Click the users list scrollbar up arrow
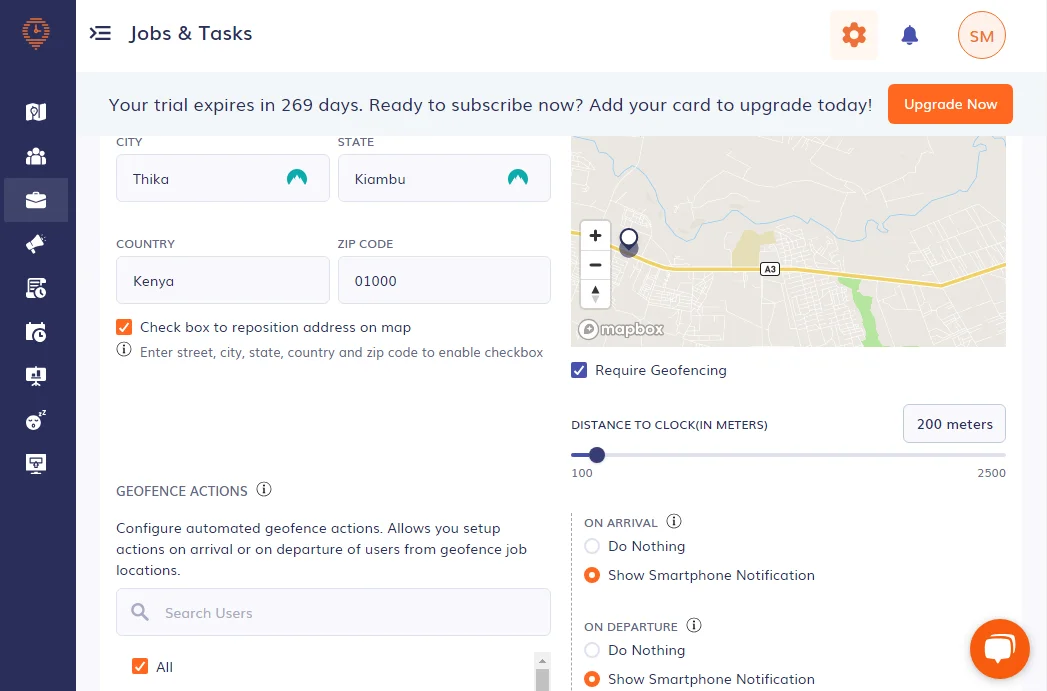 point(542,661)
